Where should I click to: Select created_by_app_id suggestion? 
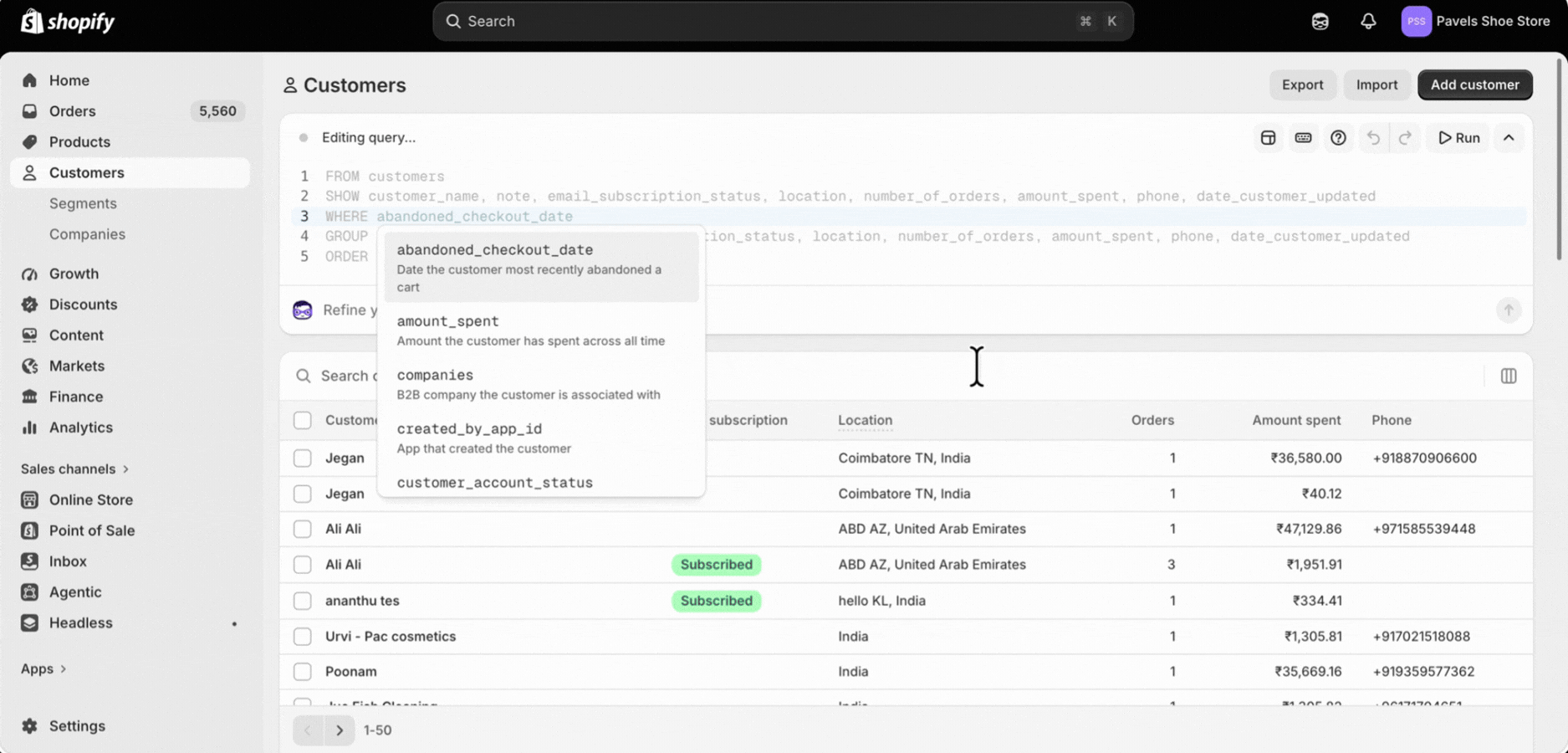[x=541, y=438]
